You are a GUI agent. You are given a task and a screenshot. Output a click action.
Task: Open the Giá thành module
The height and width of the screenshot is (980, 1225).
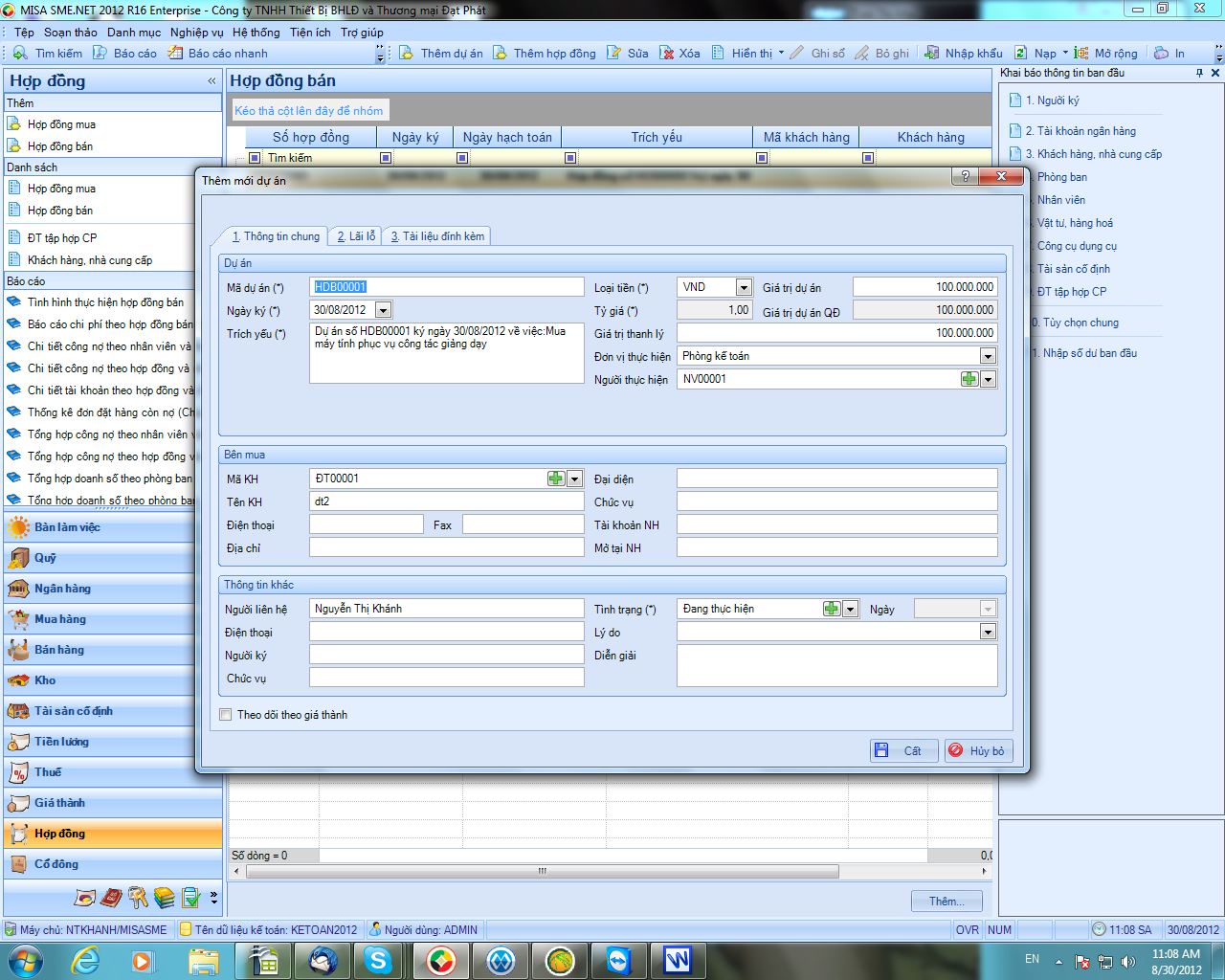113,803
